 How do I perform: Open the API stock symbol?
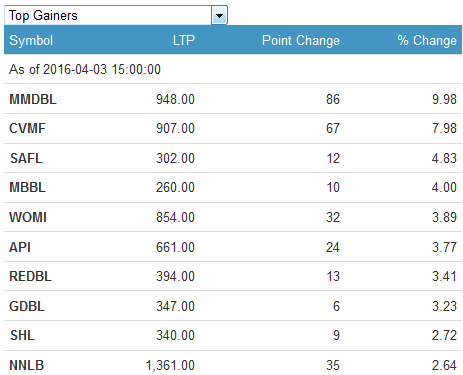click(20, 247)
